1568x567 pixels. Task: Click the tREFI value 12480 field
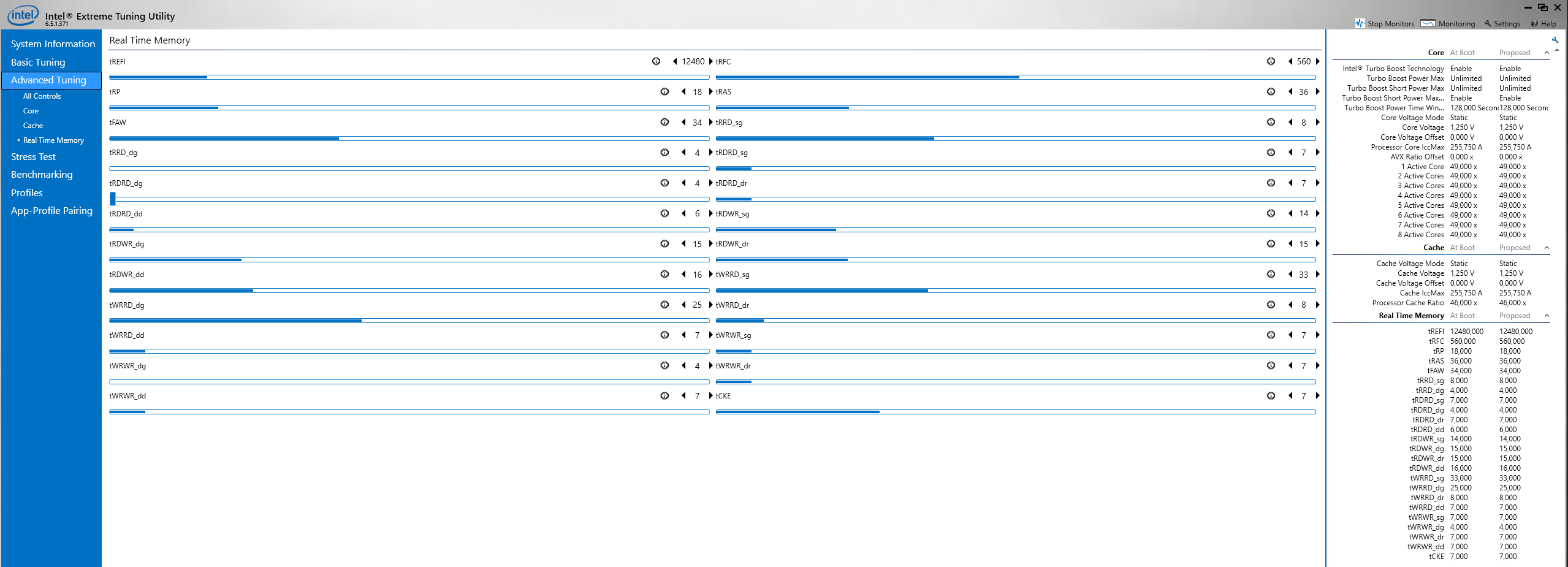(x=693, y=61)
